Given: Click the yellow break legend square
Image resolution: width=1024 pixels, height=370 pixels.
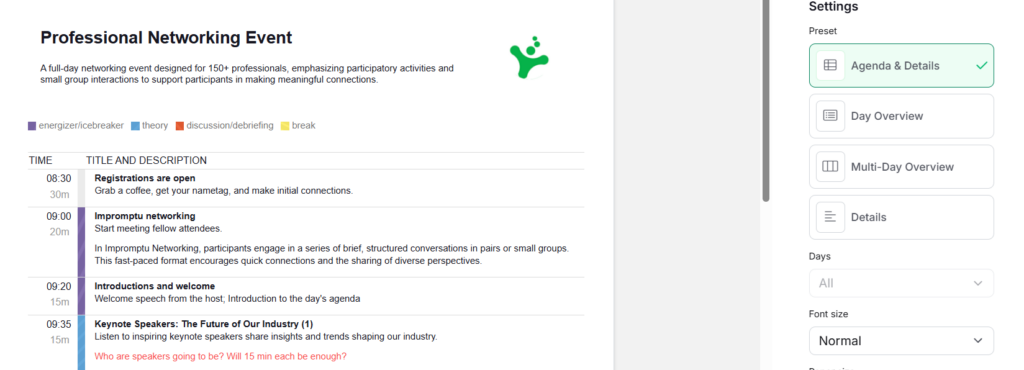Looking at the screenshot, I should [x=285, y=126].
